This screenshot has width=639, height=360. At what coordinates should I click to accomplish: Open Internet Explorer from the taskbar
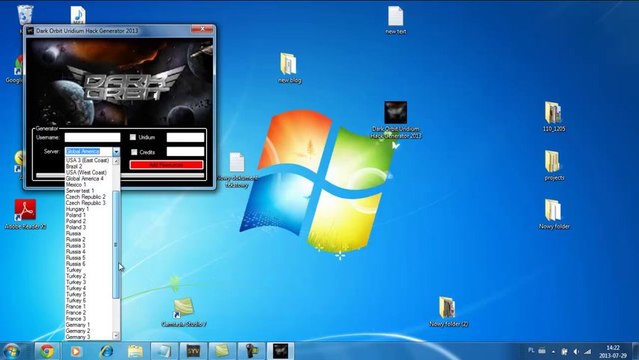(106, 351)
